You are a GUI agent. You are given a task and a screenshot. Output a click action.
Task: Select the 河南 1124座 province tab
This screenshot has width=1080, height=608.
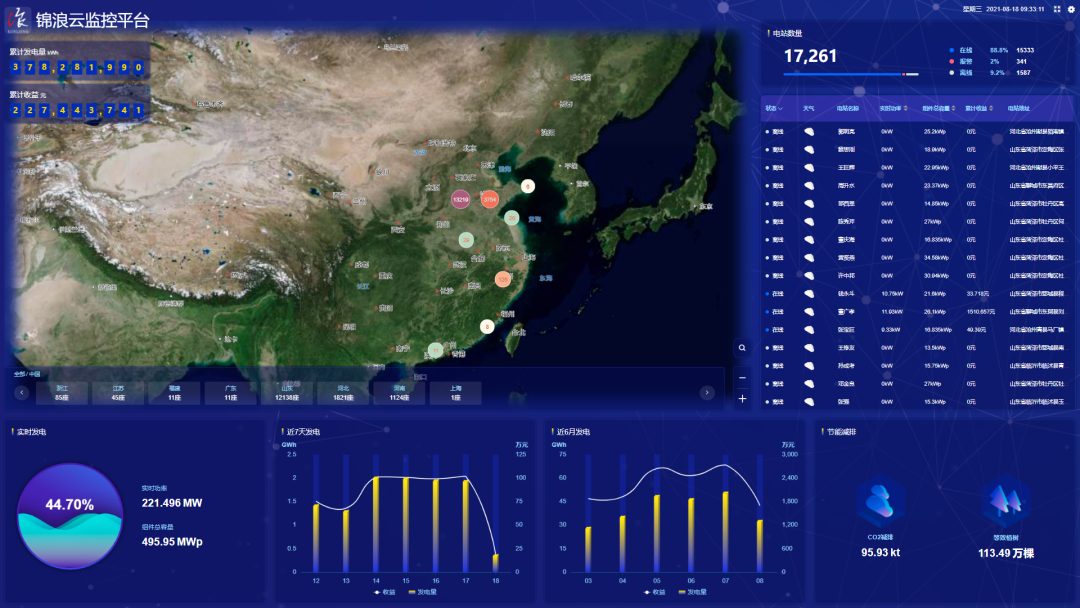[x=399, y=393]
